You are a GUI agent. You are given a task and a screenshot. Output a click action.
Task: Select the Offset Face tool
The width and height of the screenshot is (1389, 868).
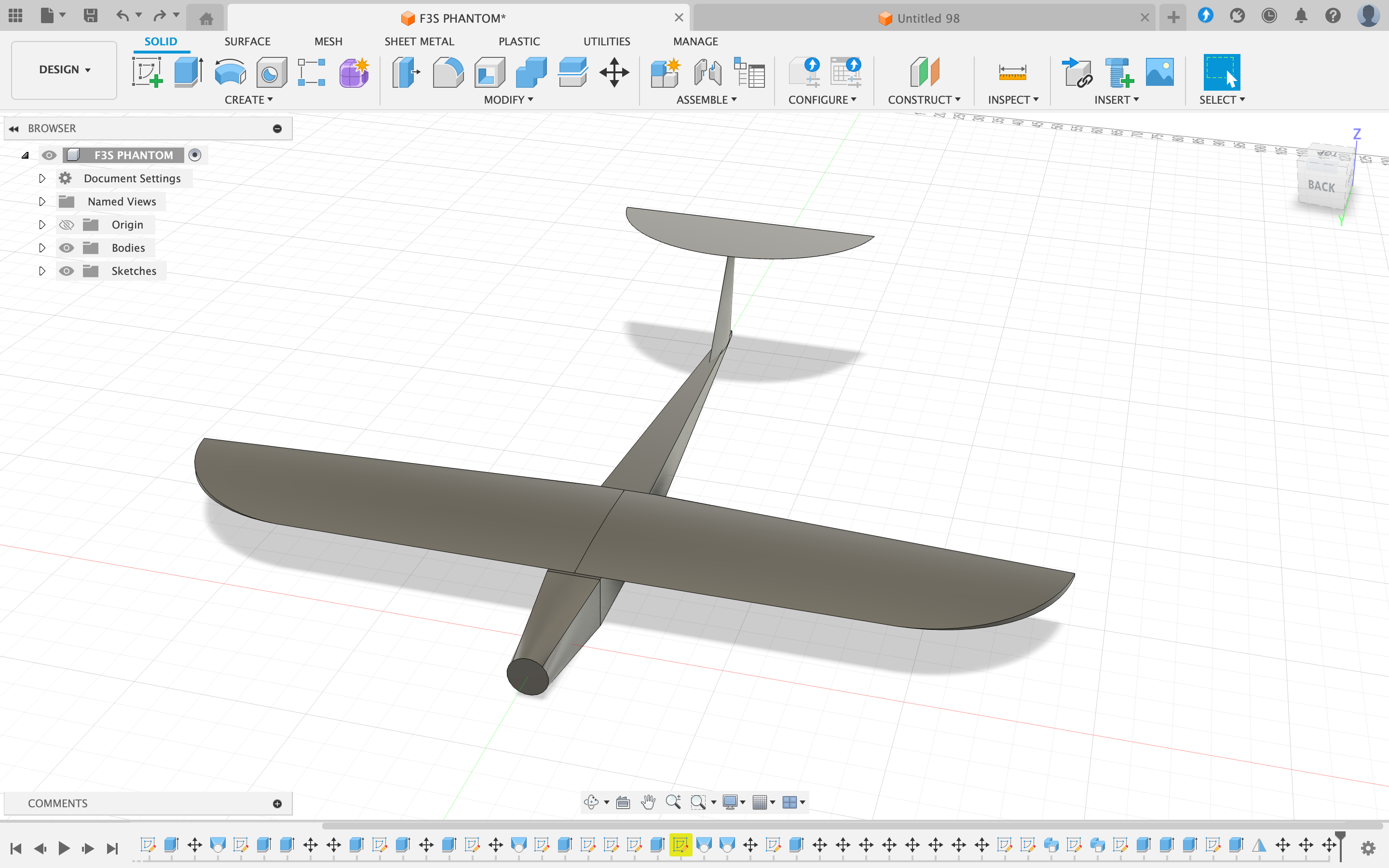click(573, 72)
